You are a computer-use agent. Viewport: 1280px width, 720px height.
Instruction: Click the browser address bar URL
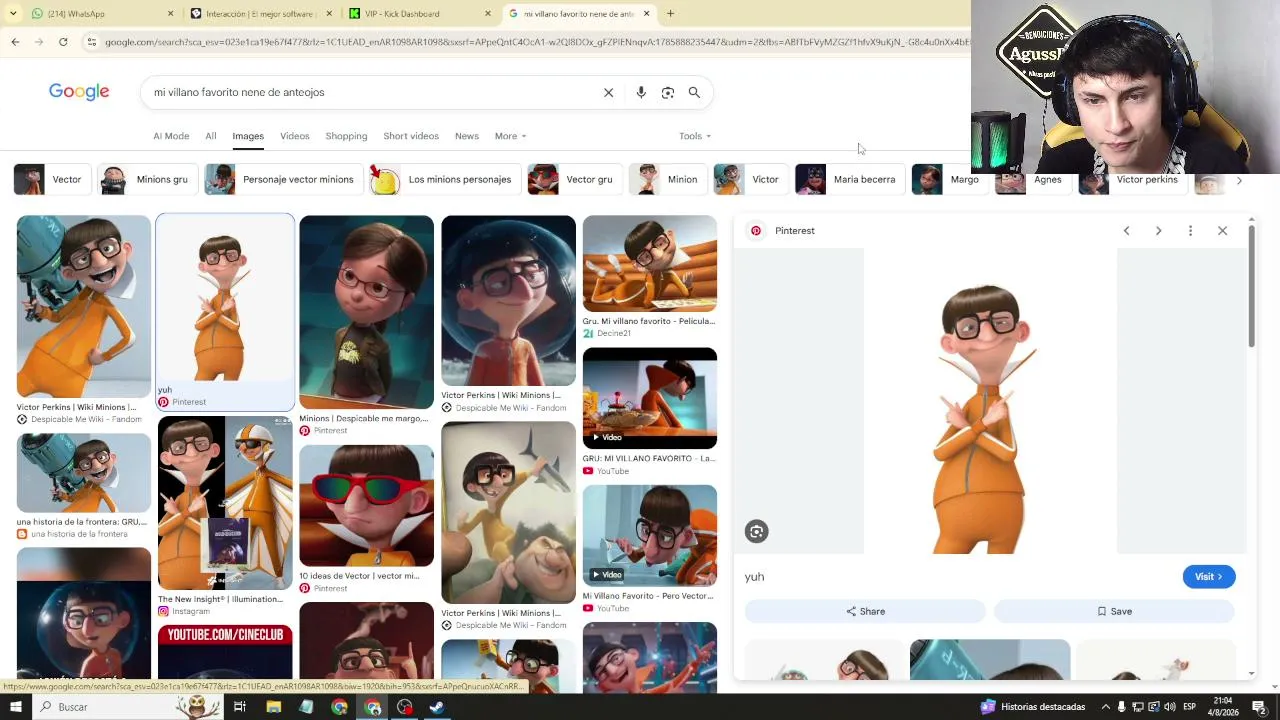tap(535, 42)
